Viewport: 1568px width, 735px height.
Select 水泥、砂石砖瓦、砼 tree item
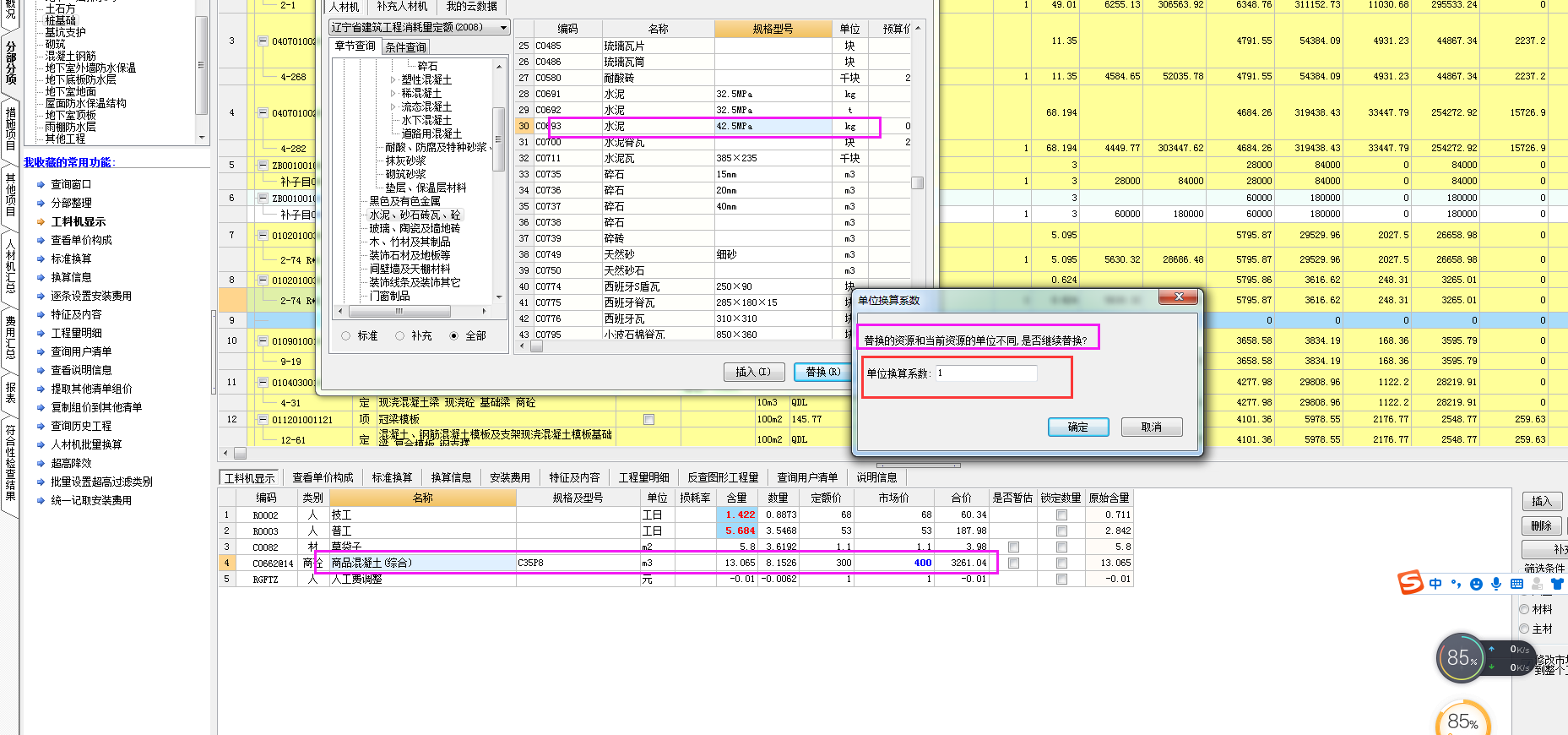(x=415, y=215)
